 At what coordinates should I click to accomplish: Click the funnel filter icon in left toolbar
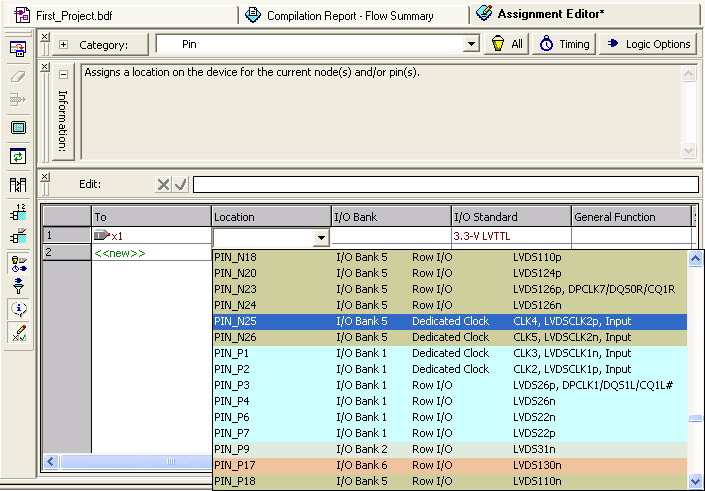pos(17,286)
